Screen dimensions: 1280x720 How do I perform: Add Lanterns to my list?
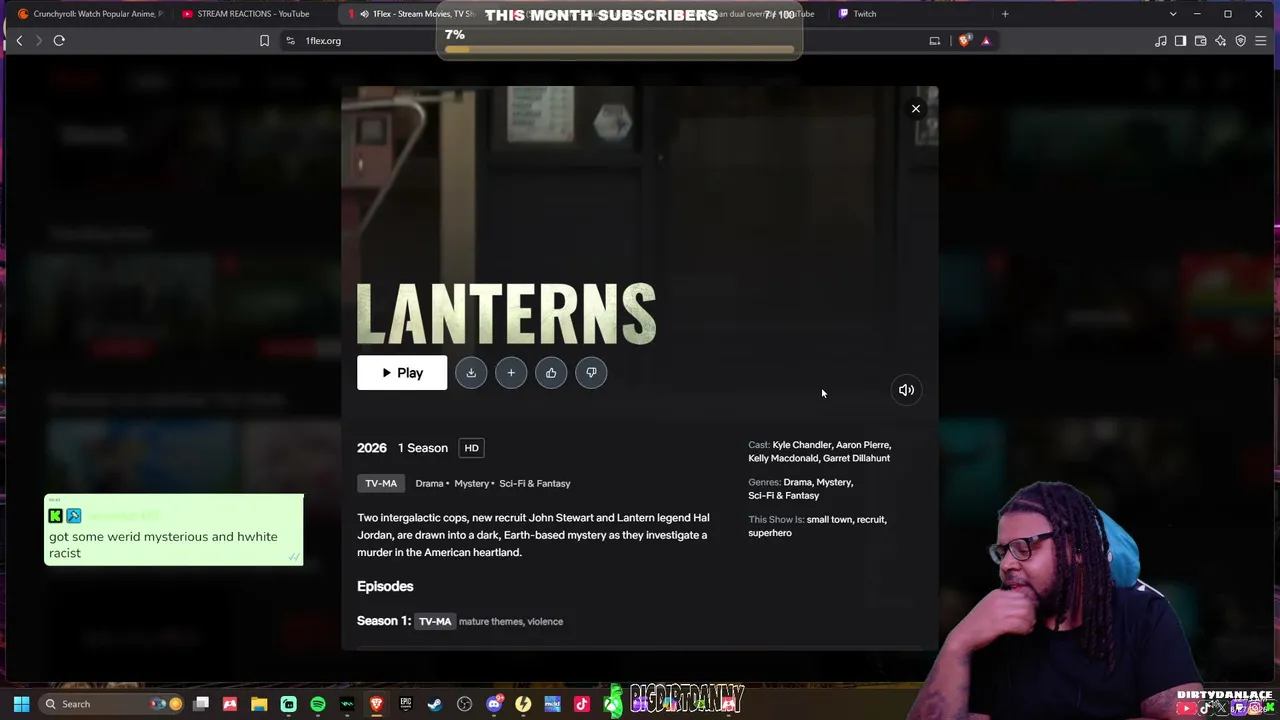click(x=511, y=373)
